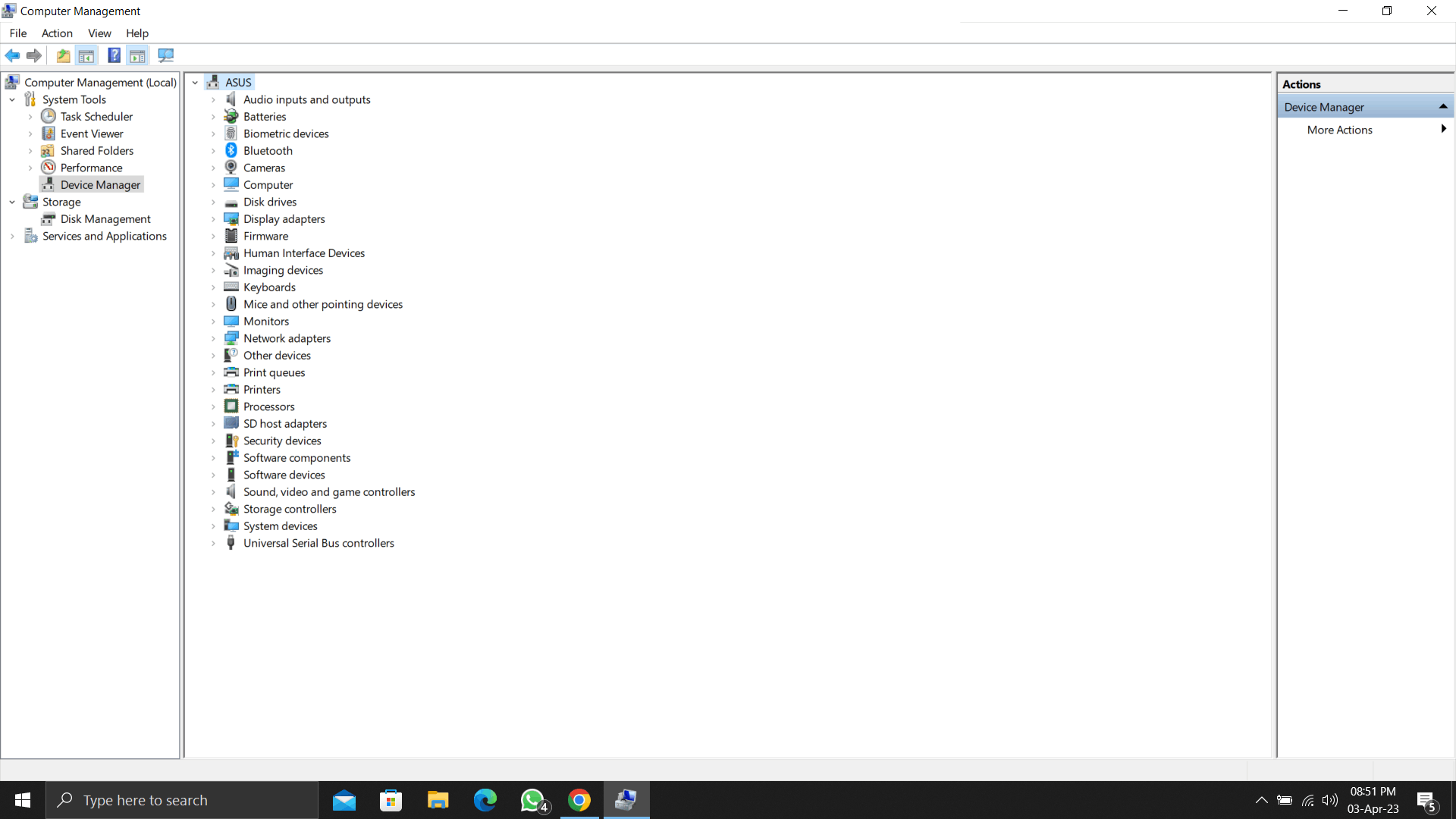Click the blue Help toolbar icon
Image resolution: width=1456 pixels, height=819 pixels.
point(114,55)
